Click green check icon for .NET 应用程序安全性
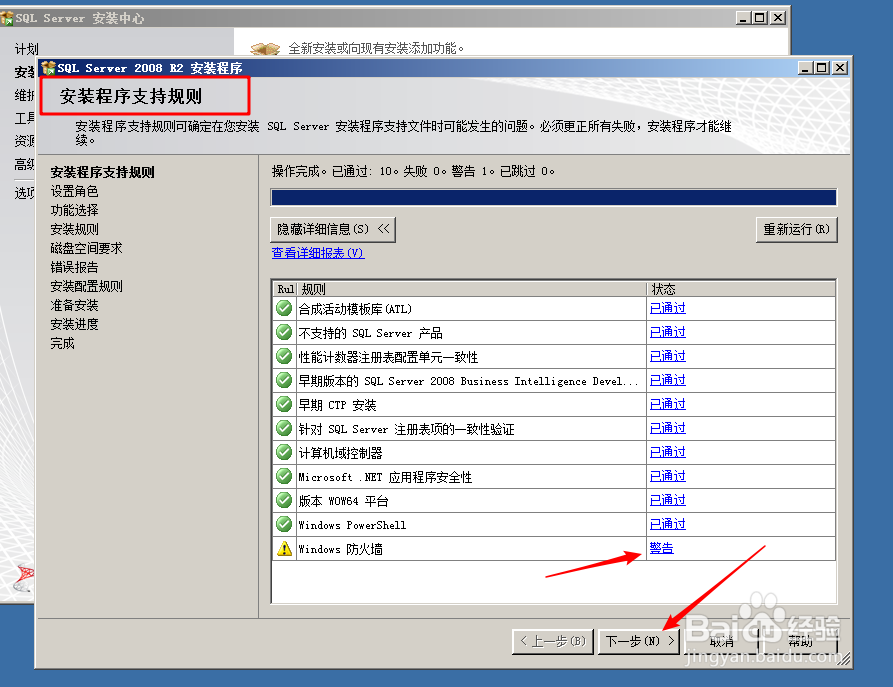This screenshot has width=893, height=687. 284,476
